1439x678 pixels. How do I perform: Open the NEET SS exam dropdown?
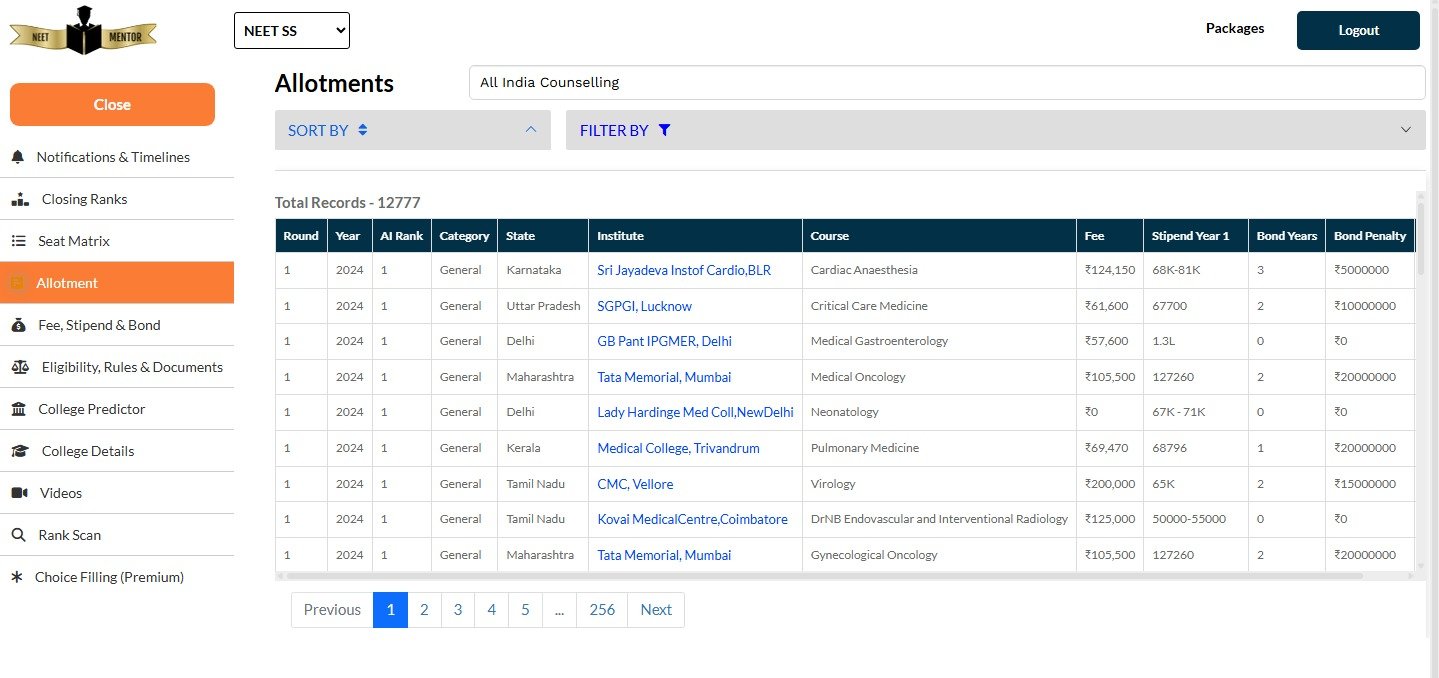click(x=291, y=31)
